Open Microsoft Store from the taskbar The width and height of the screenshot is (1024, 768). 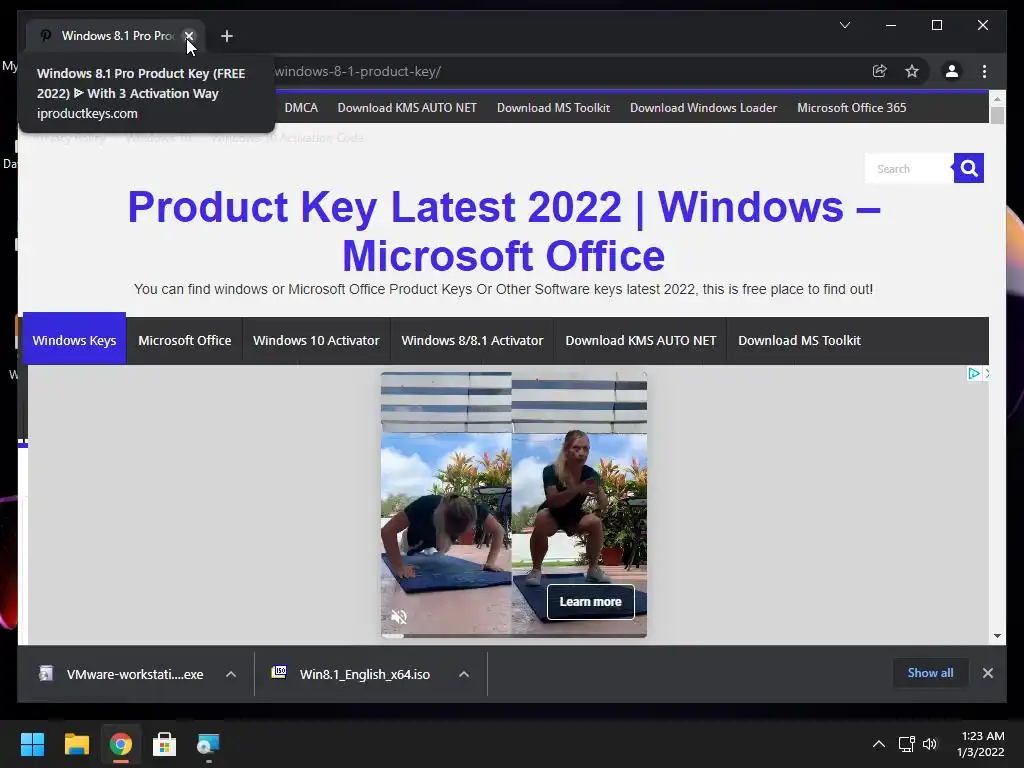[164, 744]
